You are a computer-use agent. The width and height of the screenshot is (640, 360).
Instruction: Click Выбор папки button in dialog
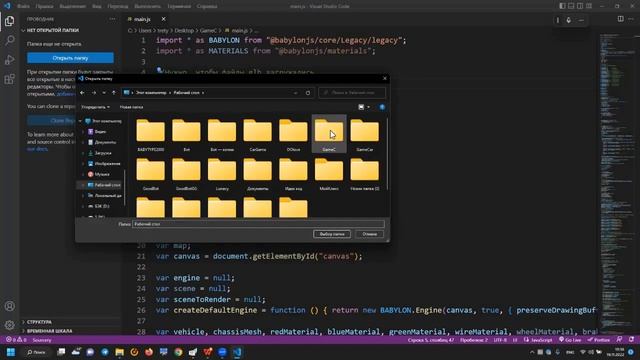[332, 234]
